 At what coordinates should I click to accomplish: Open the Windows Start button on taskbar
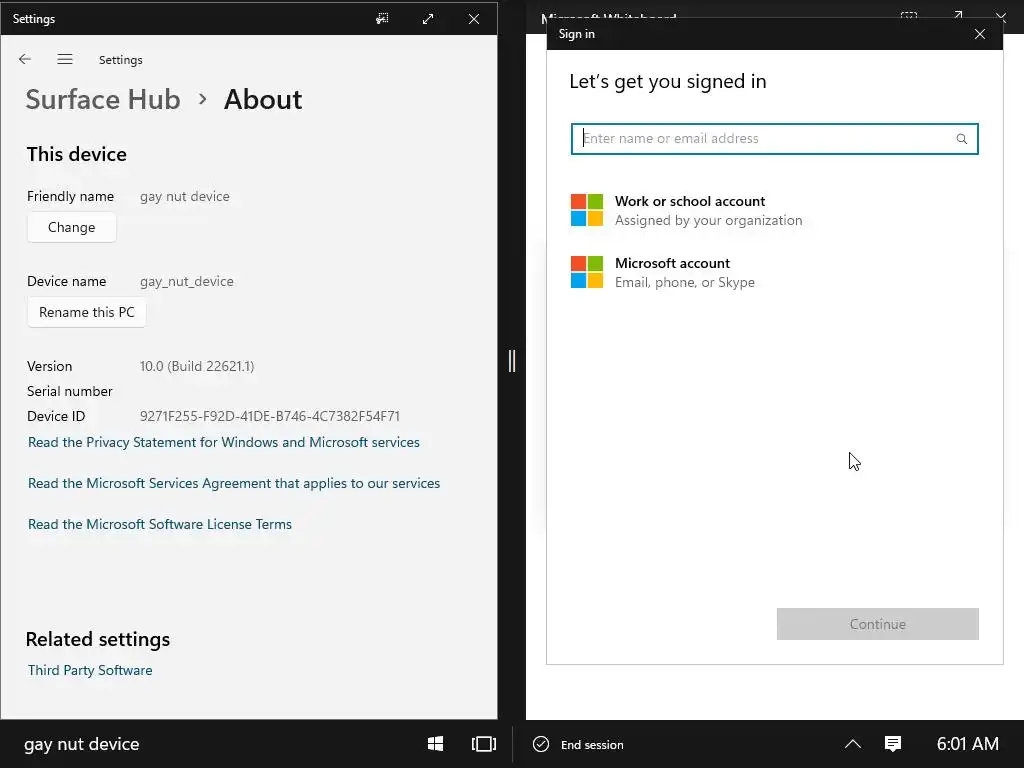coord(436,744)
